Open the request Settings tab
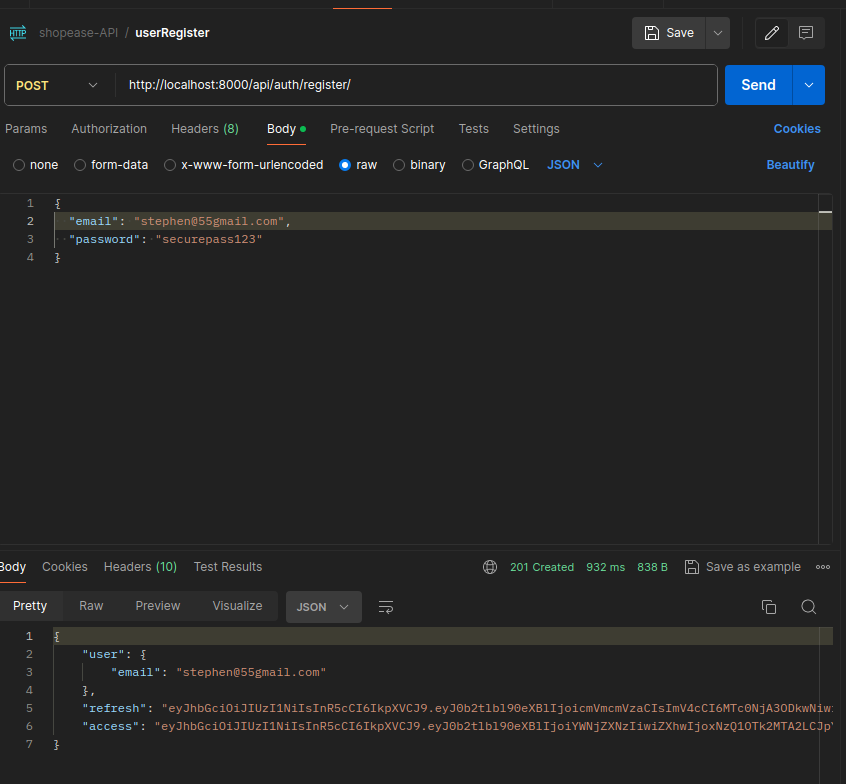 536,129
